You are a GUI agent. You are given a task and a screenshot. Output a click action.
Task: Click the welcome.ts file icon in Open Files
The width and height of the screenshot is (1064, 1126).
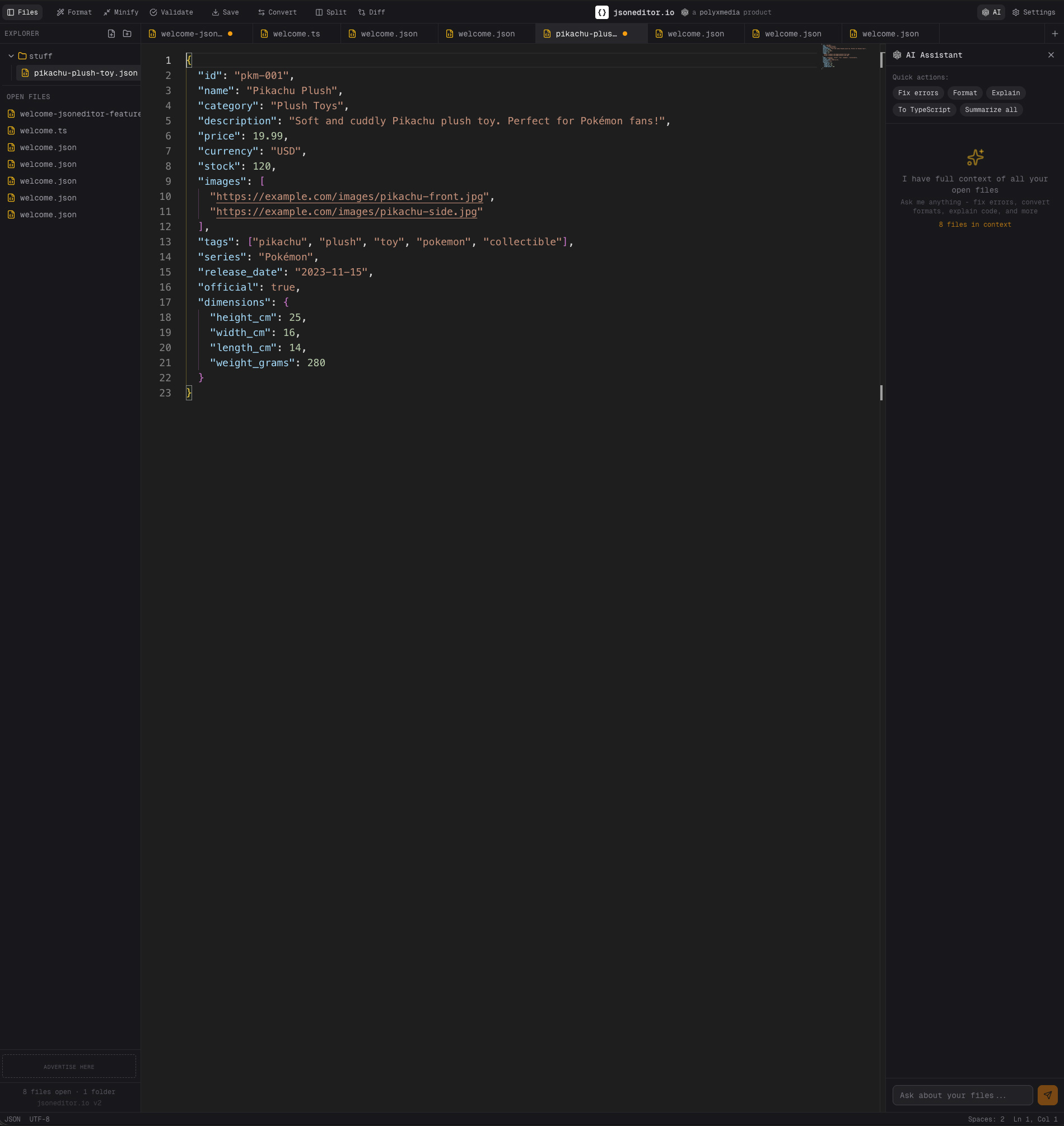(11, 131)
